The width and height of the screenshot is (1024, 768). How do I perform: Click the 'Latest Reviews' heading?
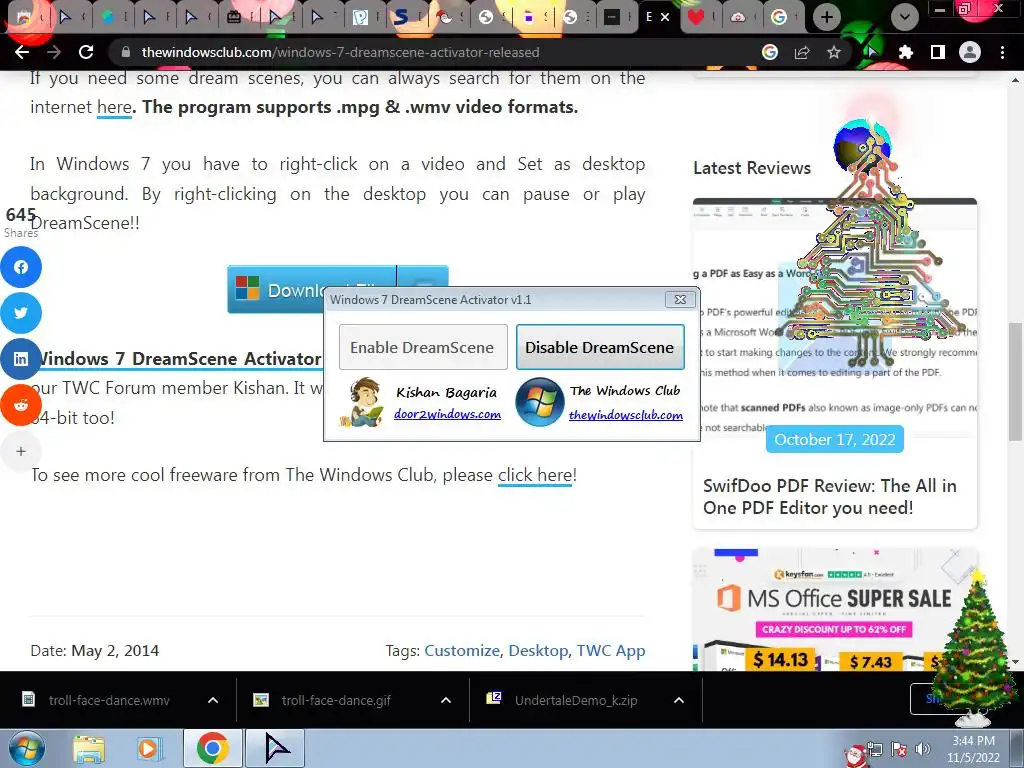(x=752, y=168)
